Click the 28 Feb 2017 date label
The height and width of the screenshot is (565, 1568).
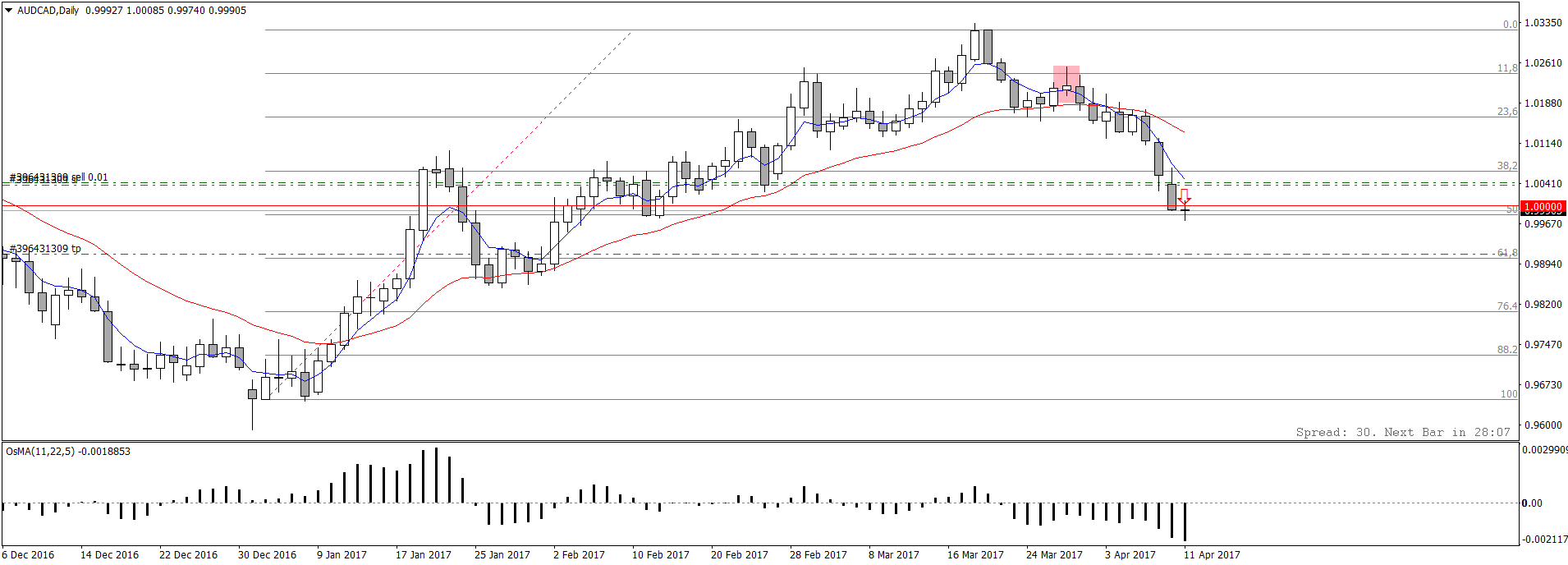click(x=818, y=555)
